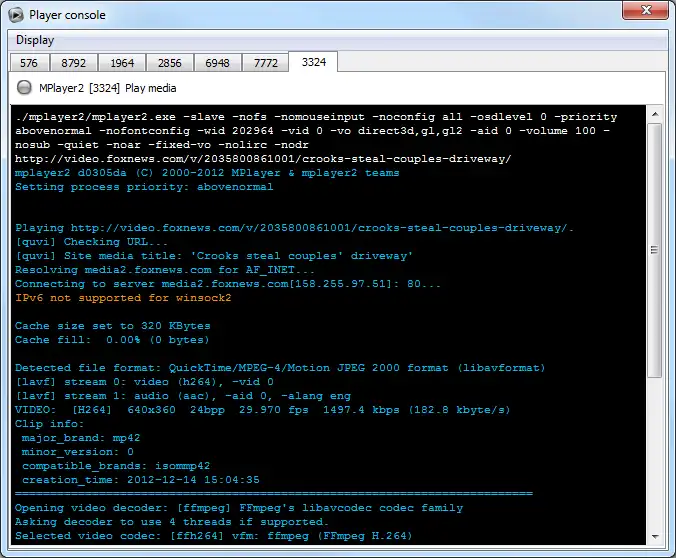
Task: Switch to the 576 tab
Action: click(29, 63)
